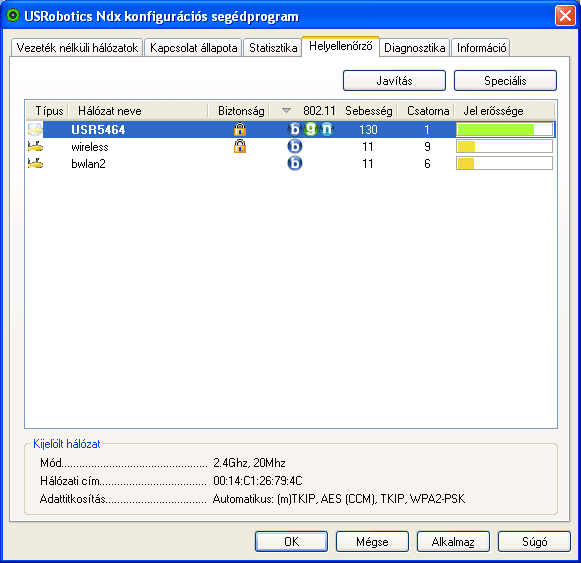This screenshot has width=581, height=563.
Task: Open the Információ tab
Action: [x=481, y=48]
